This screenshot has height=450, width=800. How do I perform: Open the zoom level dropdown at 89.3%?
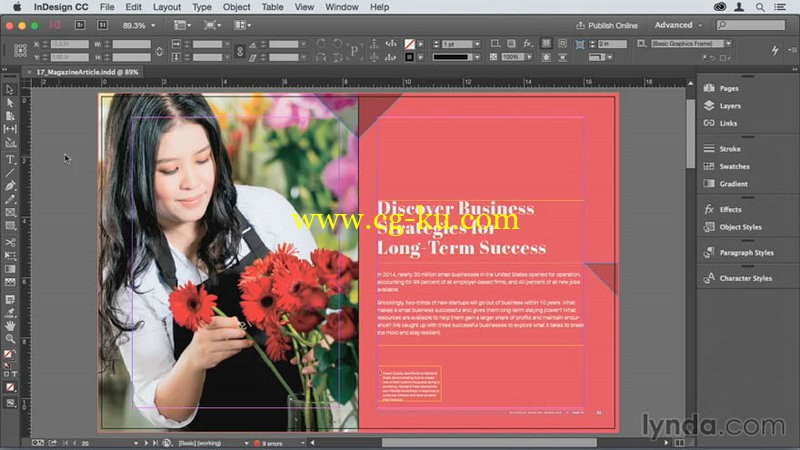point(153,26)
